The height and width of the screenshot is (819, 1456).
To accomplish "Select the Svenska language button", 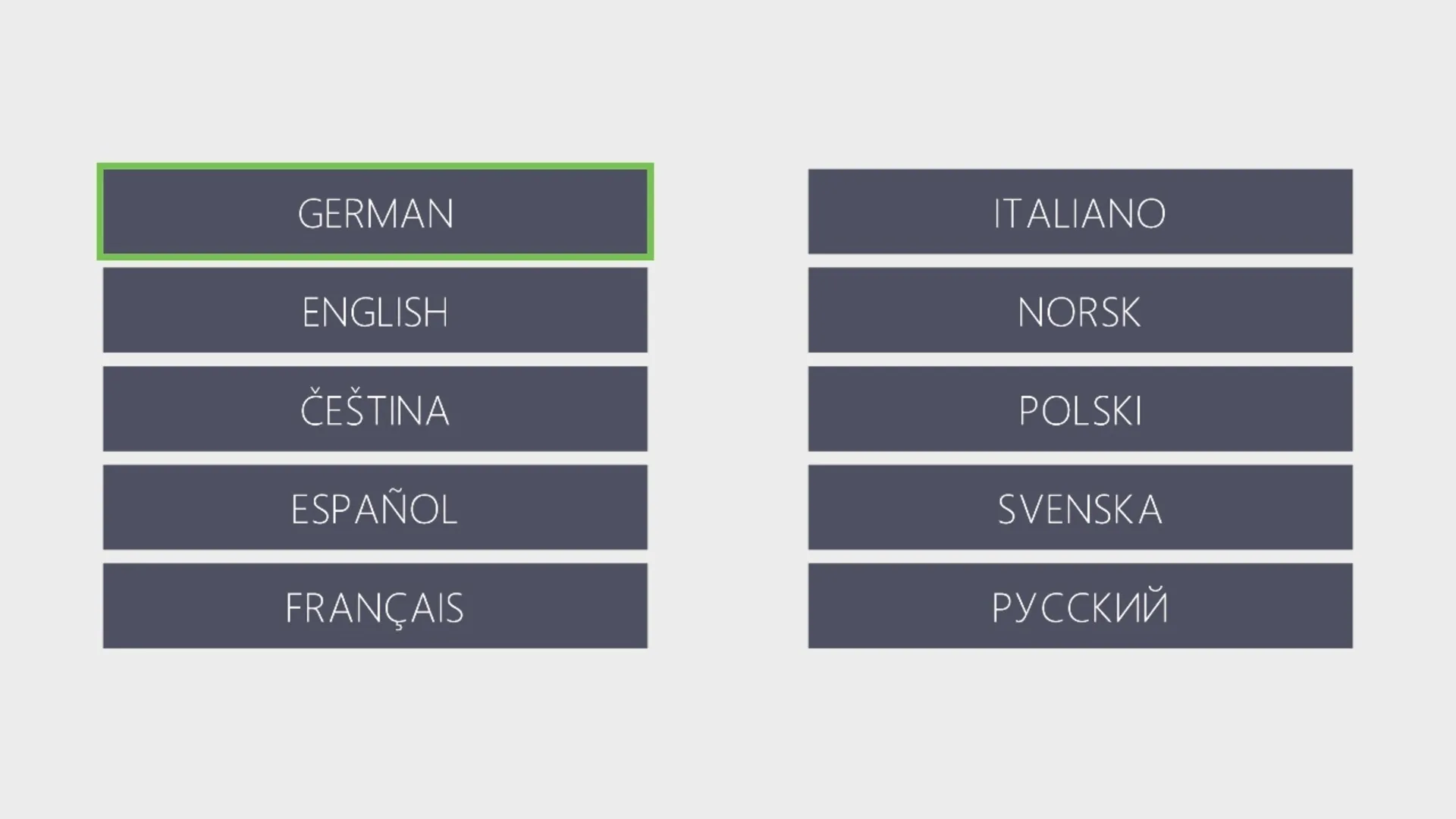I will (1080, 507).
